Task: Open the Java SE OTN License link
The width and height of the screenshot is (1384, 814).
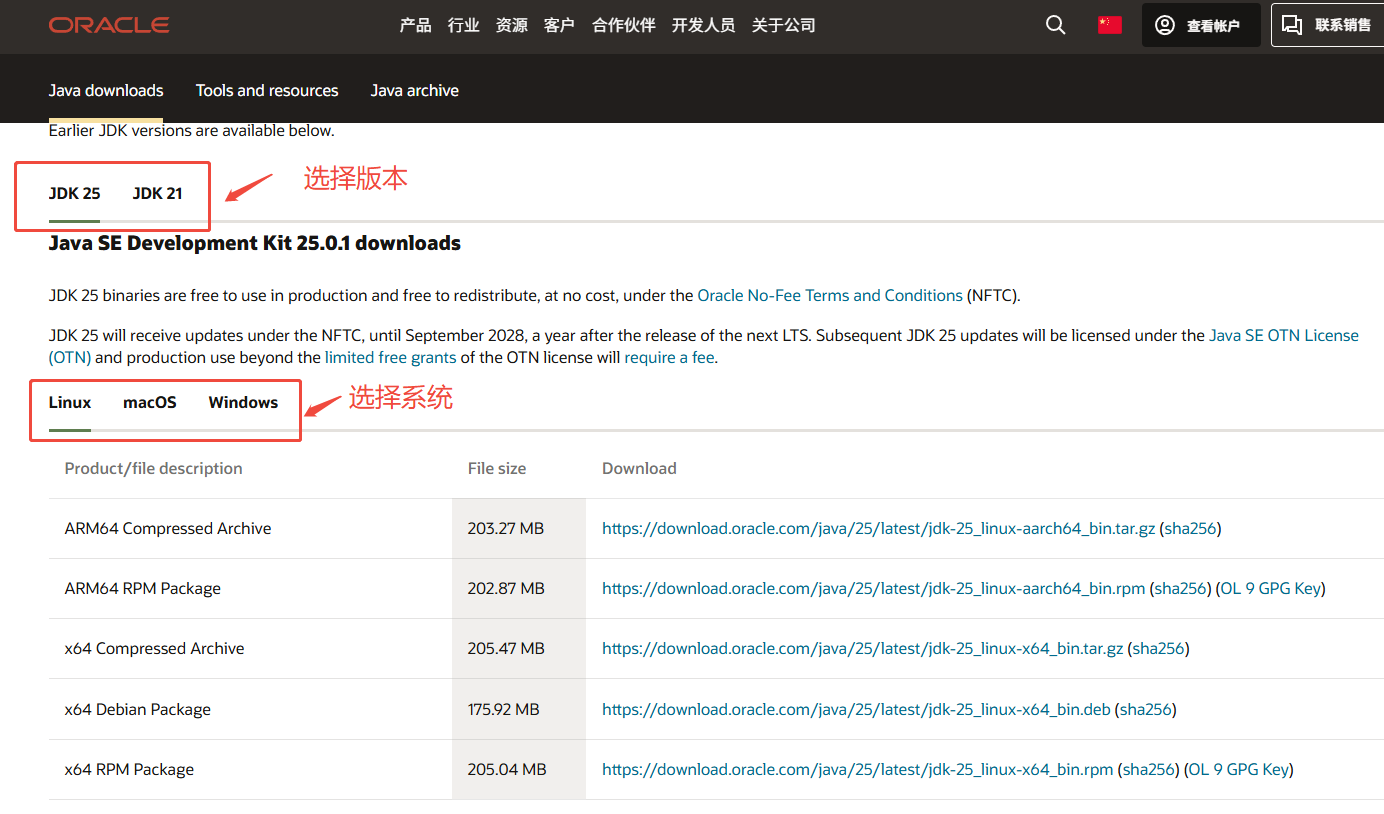Action: pyautogui.click(x=1284, y=336)
